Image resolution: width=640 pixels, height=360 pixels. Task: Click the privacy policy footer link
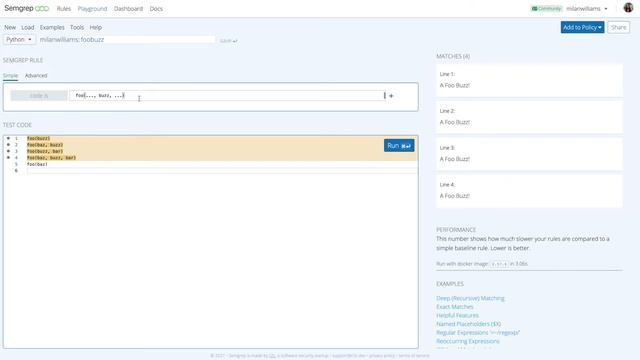pos(382,356)
